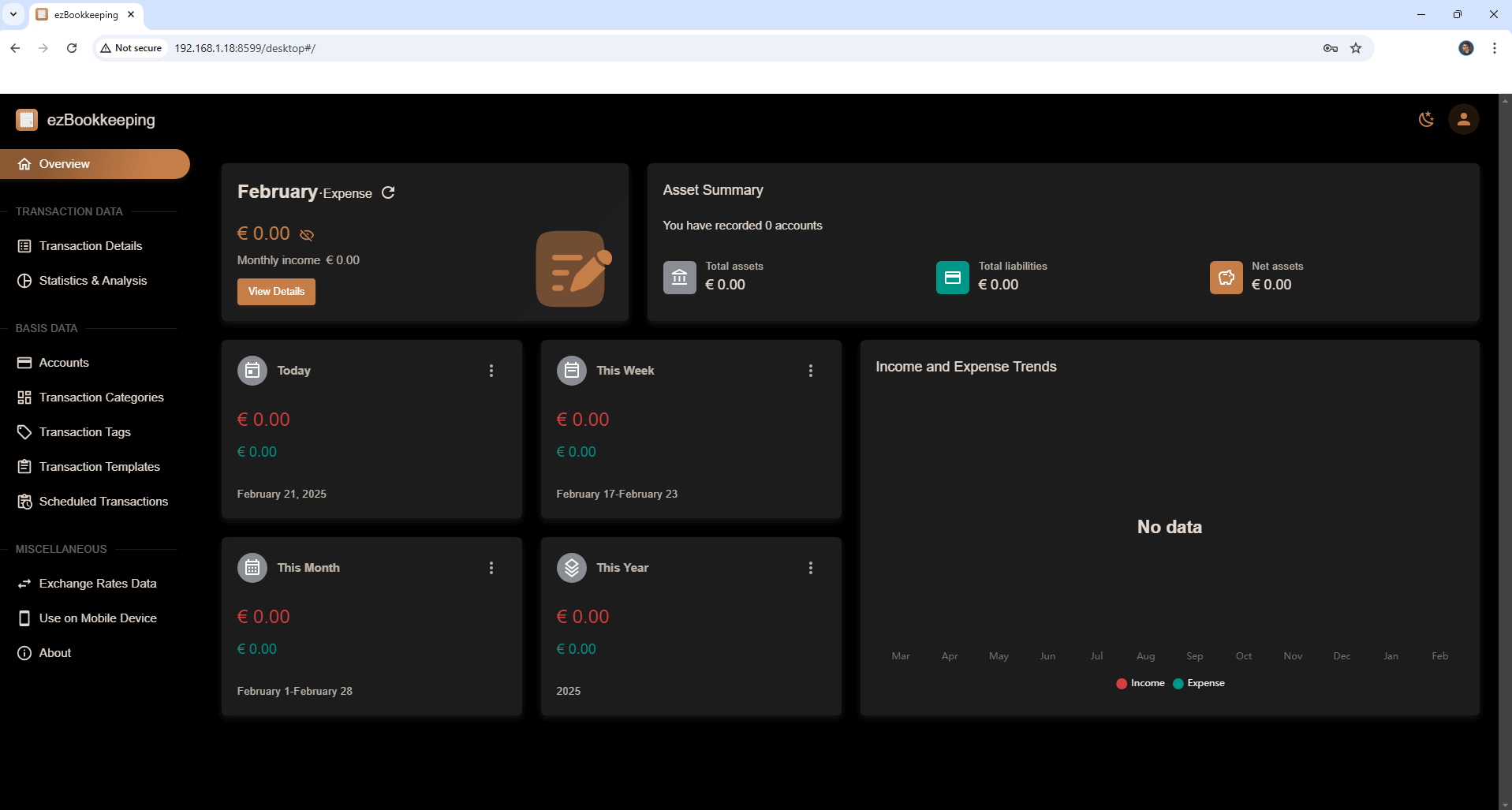Go to Accounts in sidebar
Image resolution: width=1512 pixels, height=810 pixels.
click(64, 363)
